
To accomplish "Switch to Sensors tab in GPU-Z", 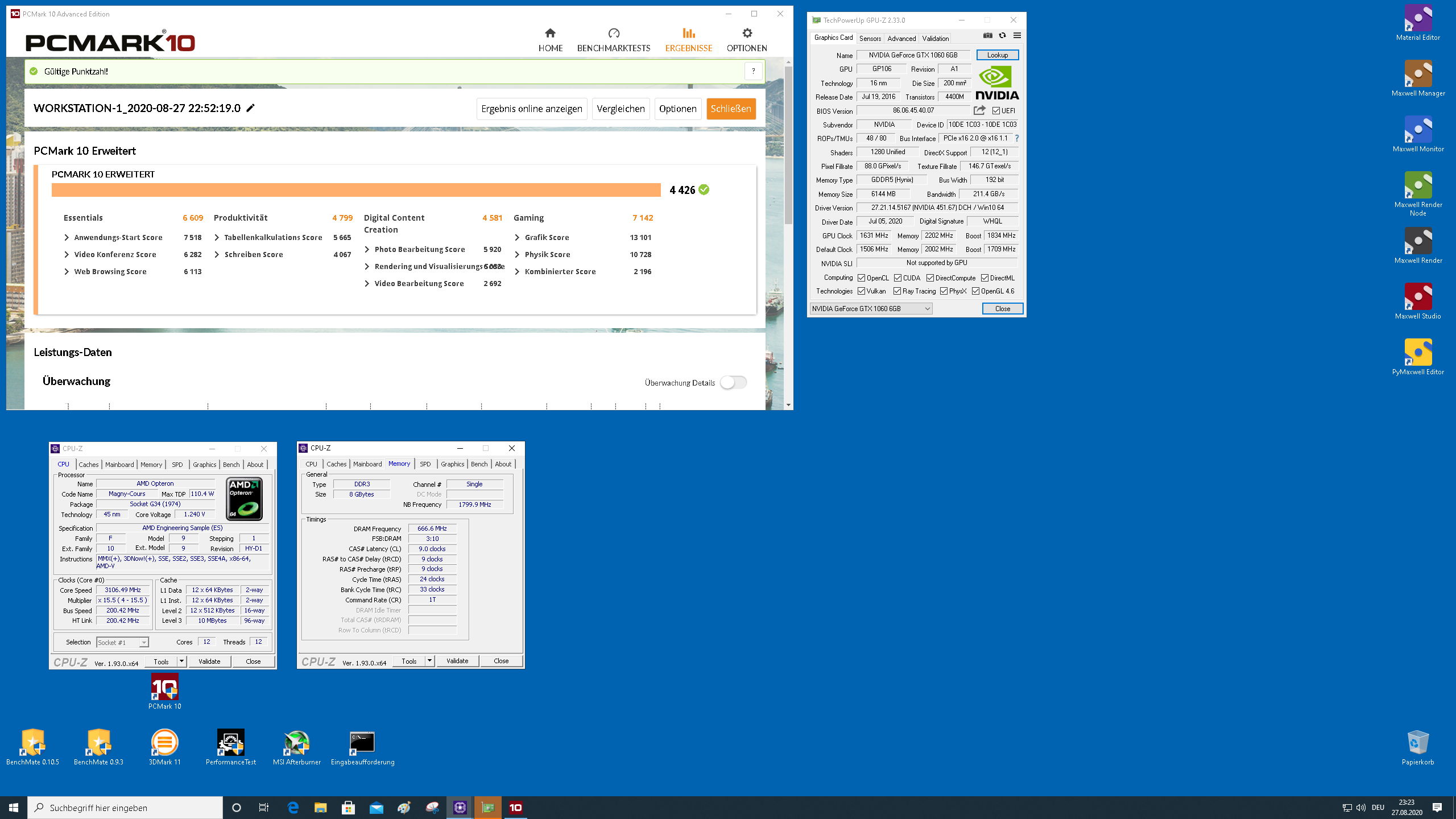I will (870, 38).
